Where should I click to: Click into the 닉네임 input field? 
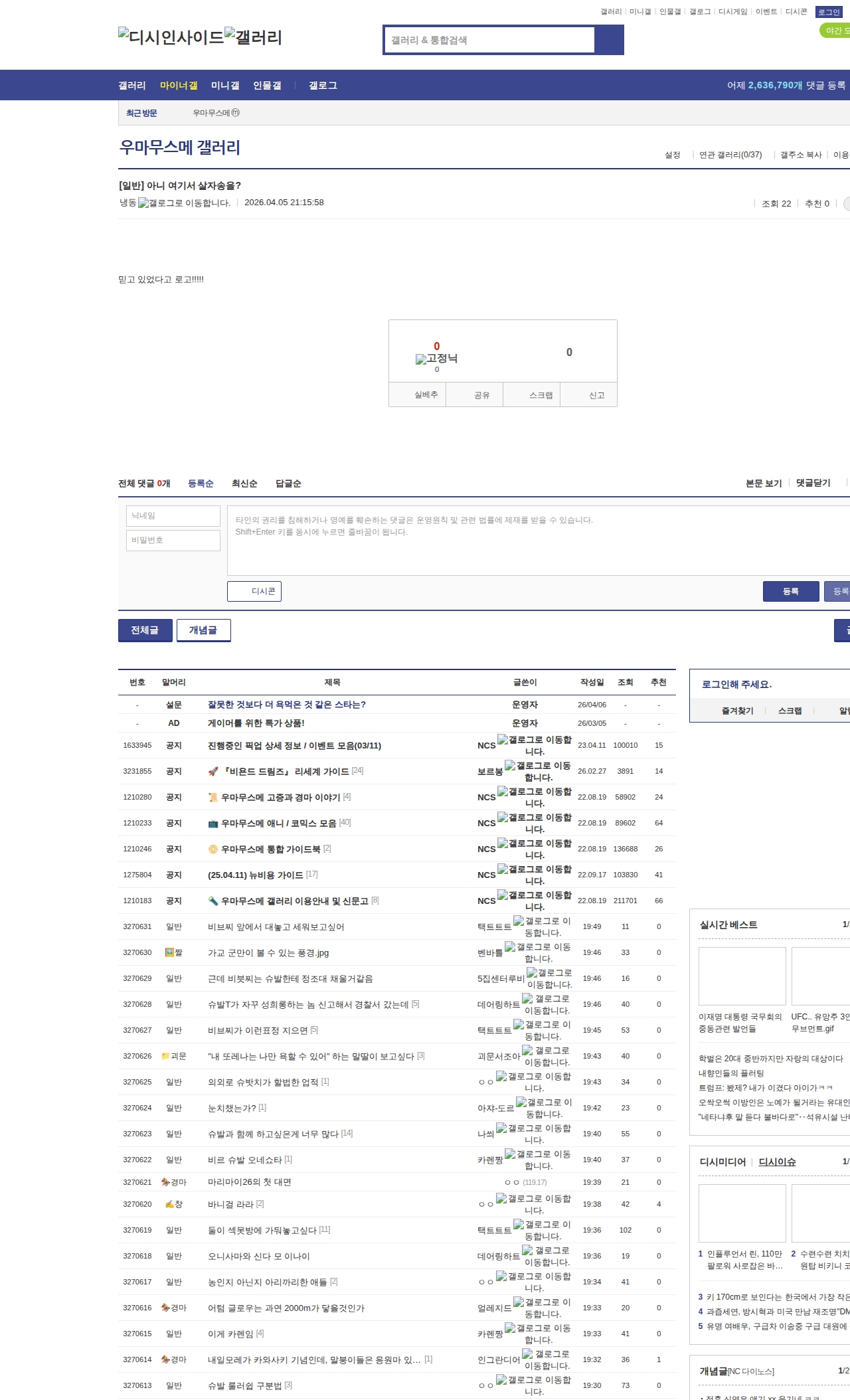pos(173,516)
